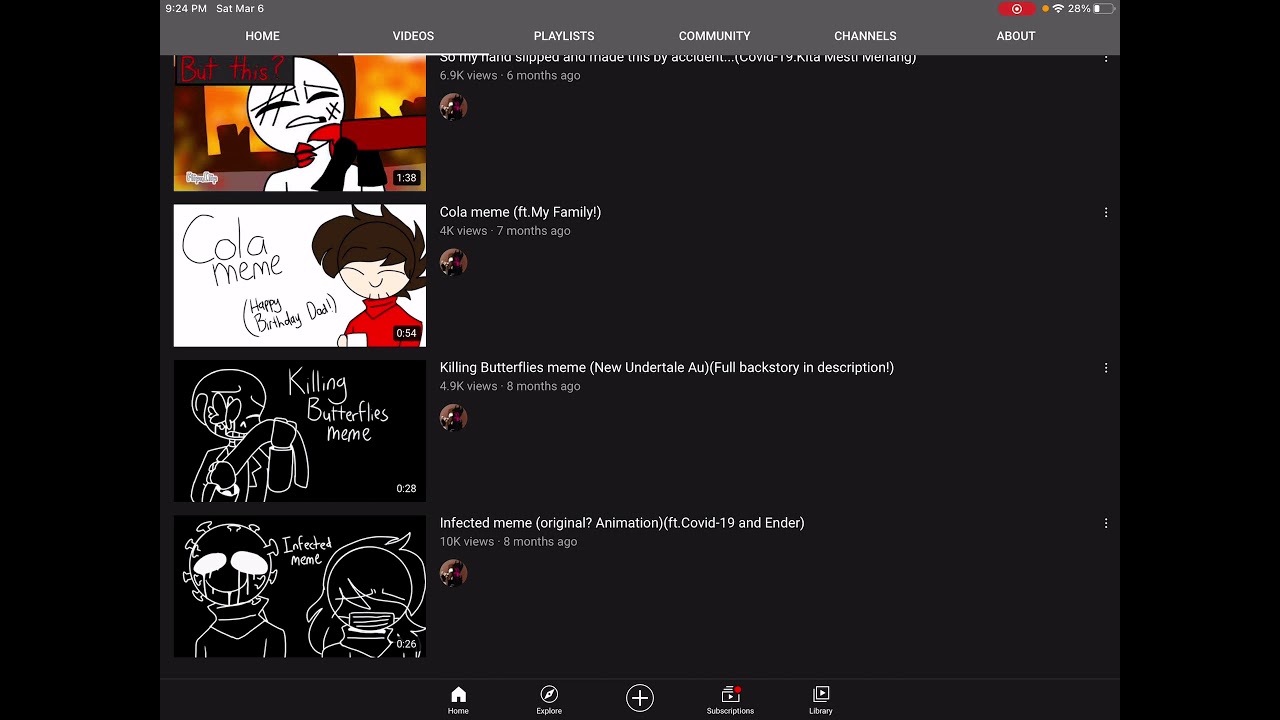Viewport: 1280px width, 720px height.
Task: Switch to the ABOUT tab
Action: [1016, 36]
